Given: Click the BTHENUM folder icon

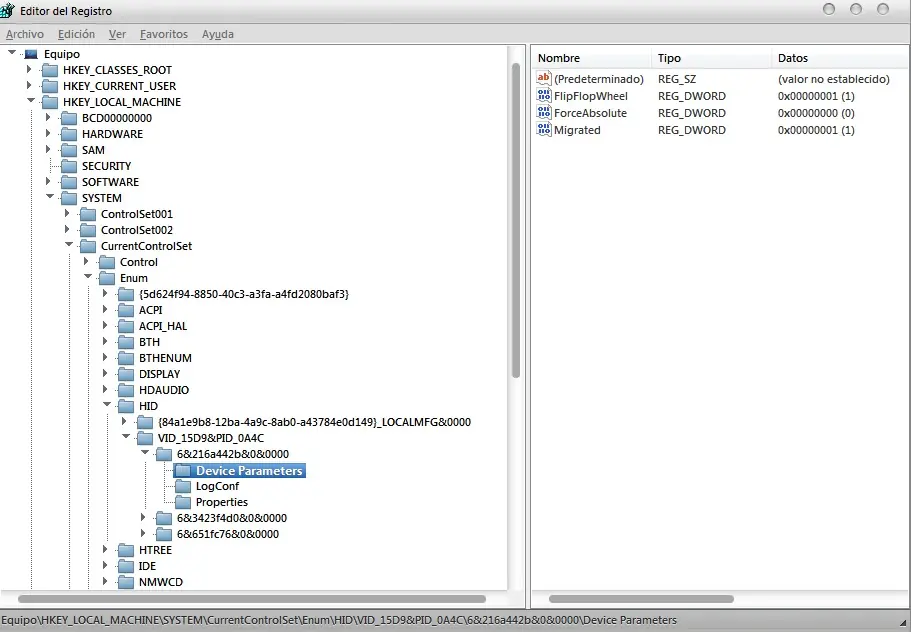Looking at the screenshot, I should (126, 358).
